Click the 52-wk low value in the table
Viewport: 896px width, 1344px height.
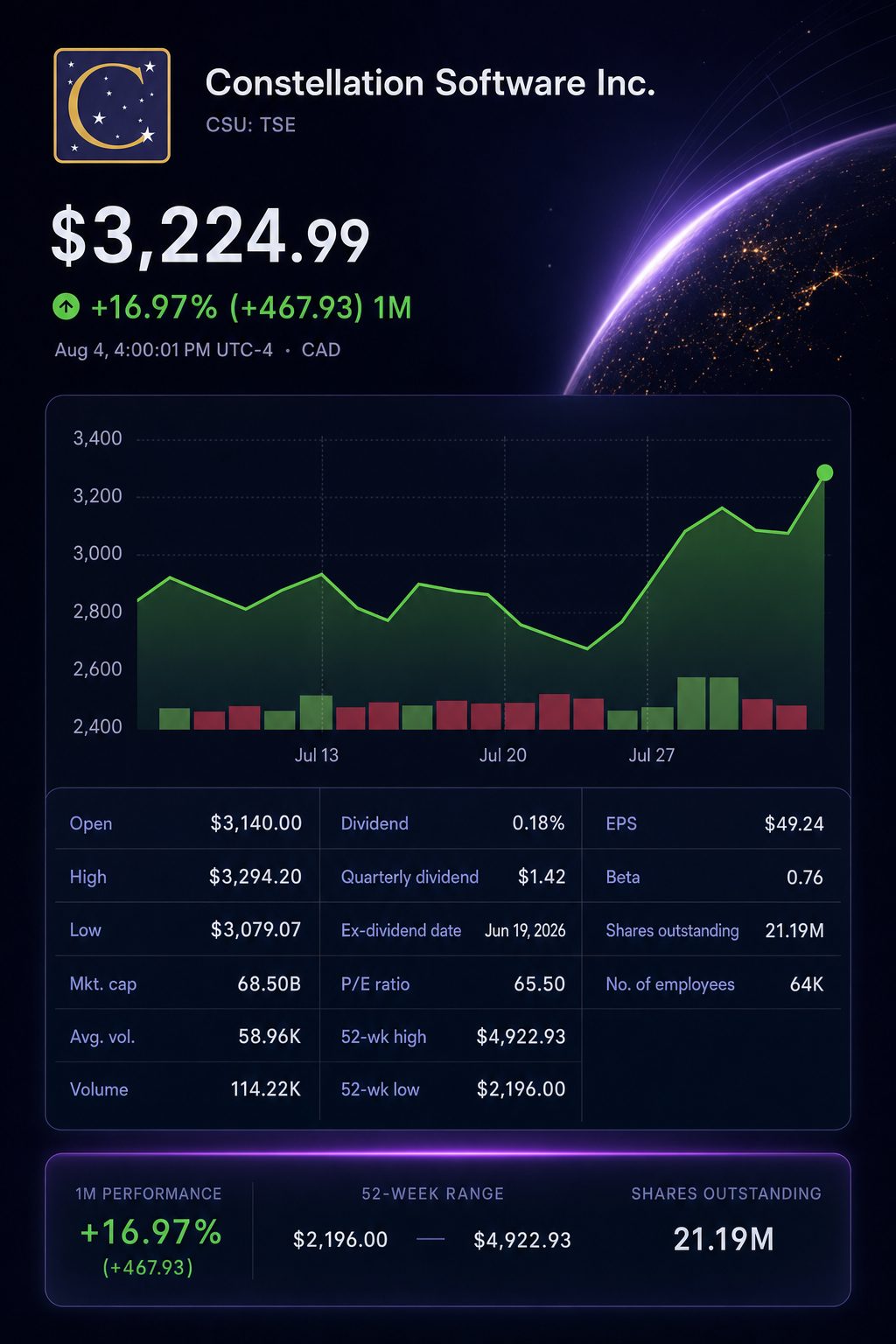point(521,1089)
